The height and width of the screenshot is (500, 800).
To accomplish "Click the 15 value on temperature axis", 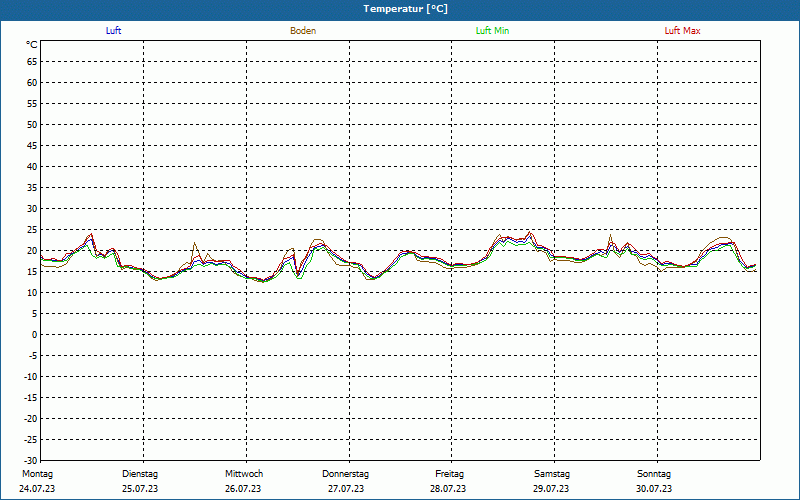I will (32, 271).
